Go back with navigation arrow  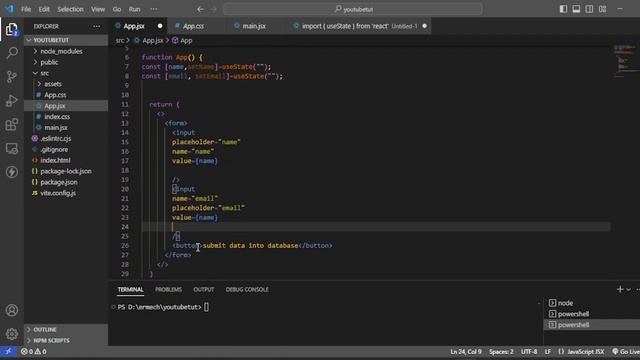200,9
